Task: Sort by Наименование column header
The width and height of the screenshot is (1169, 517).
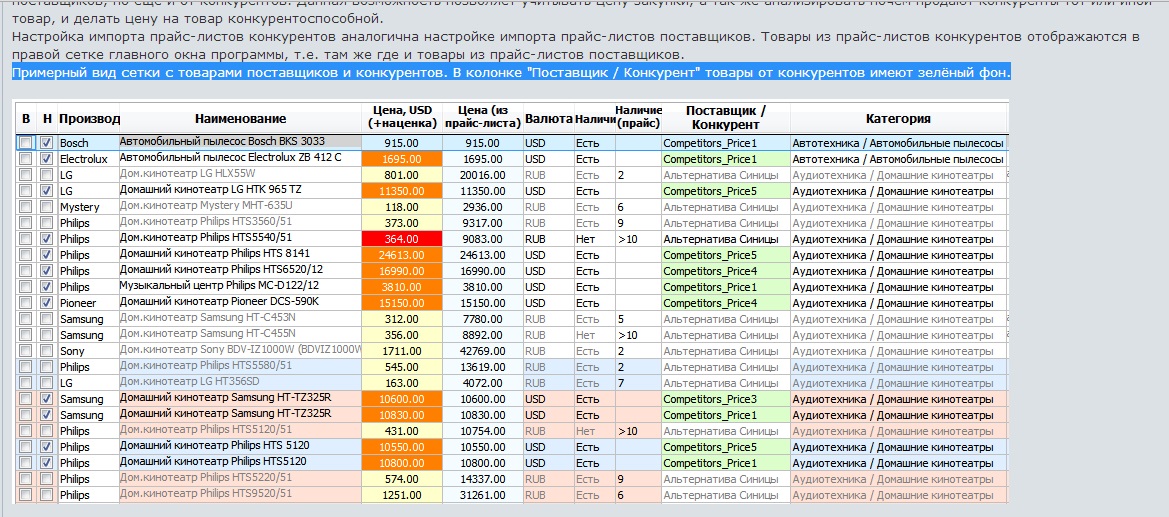Action: click(x=241, y=119)
